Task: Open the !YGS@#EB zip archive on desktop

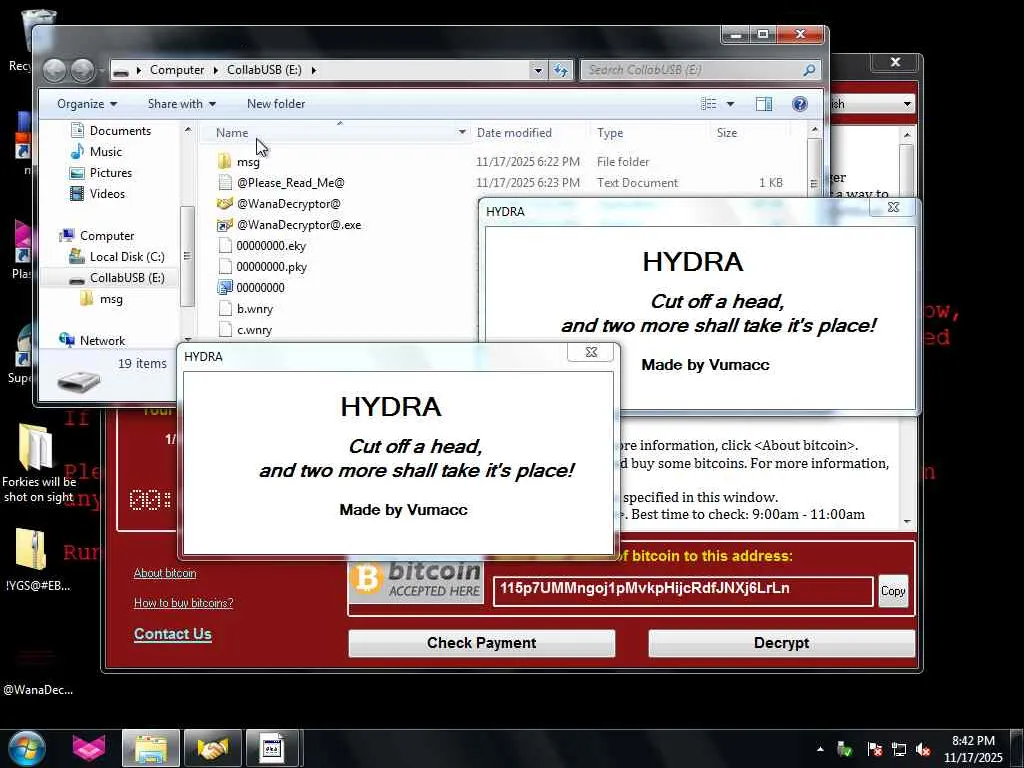Action: pos(36,560)
